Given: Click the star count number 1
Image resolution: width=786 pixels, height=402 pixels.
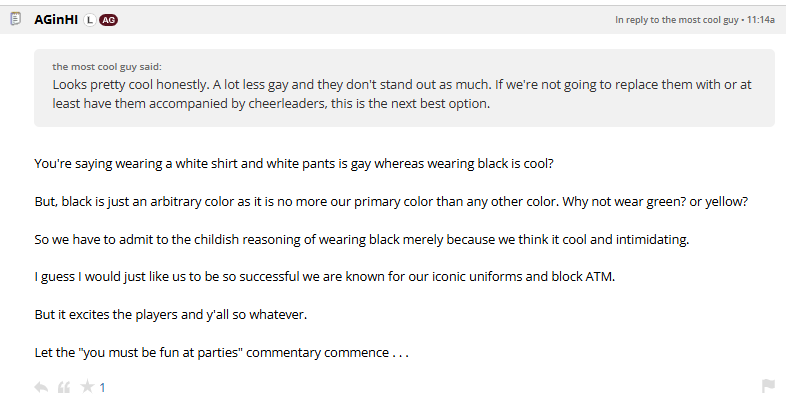Looking at the screenshot, I should (102, 388).
